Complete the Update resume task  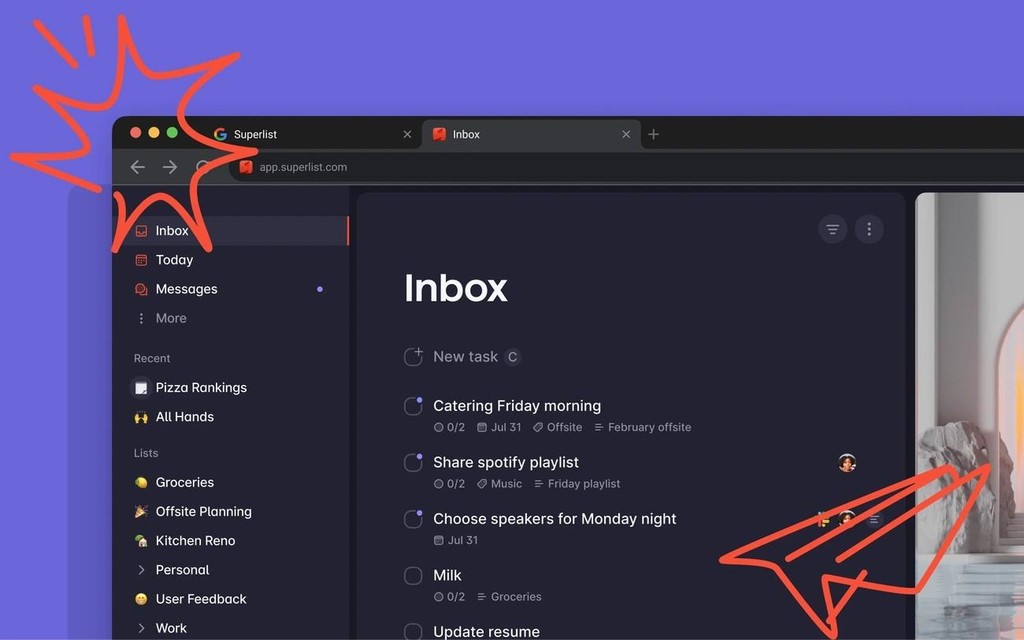[x=412, y=632]
